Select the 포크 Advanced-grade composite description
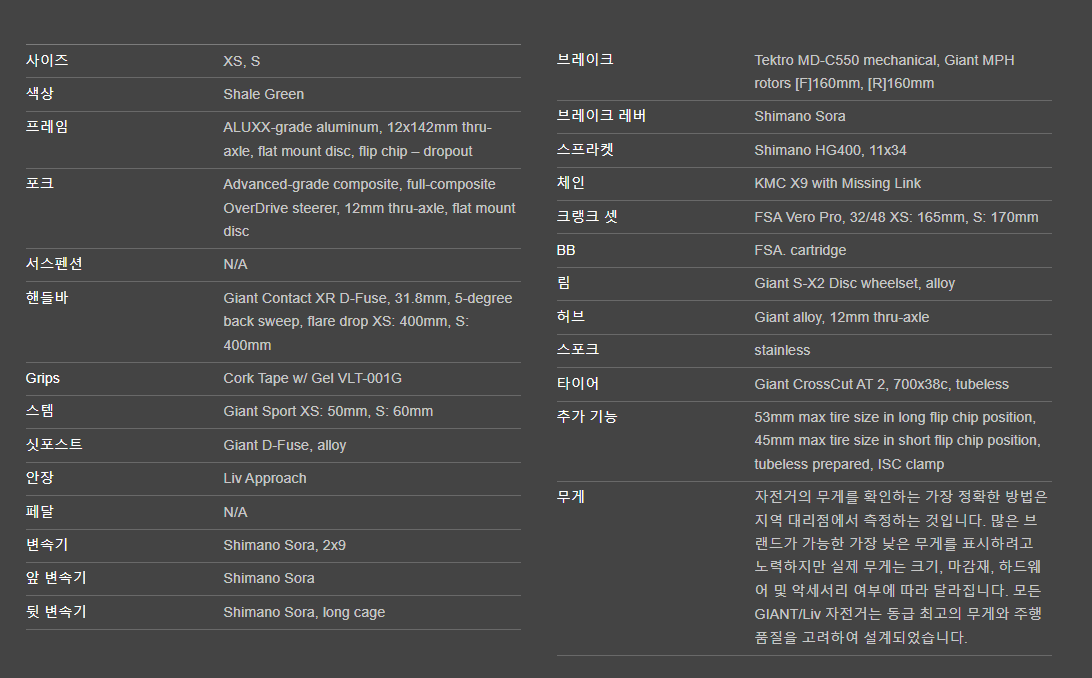 369,207
